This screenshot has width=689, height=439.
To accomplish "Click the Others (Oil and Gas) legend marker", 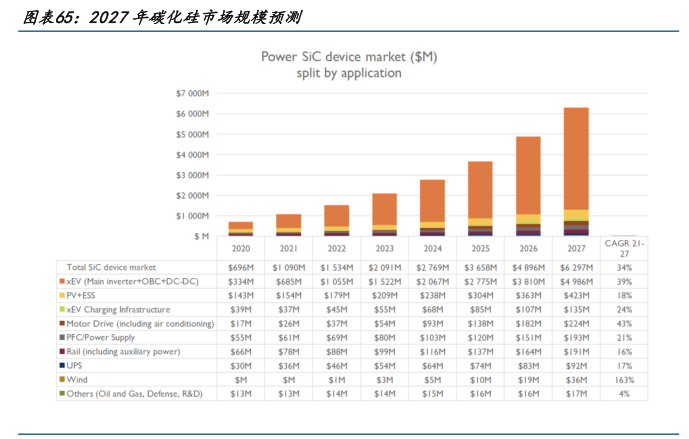I will coord(62,394).
